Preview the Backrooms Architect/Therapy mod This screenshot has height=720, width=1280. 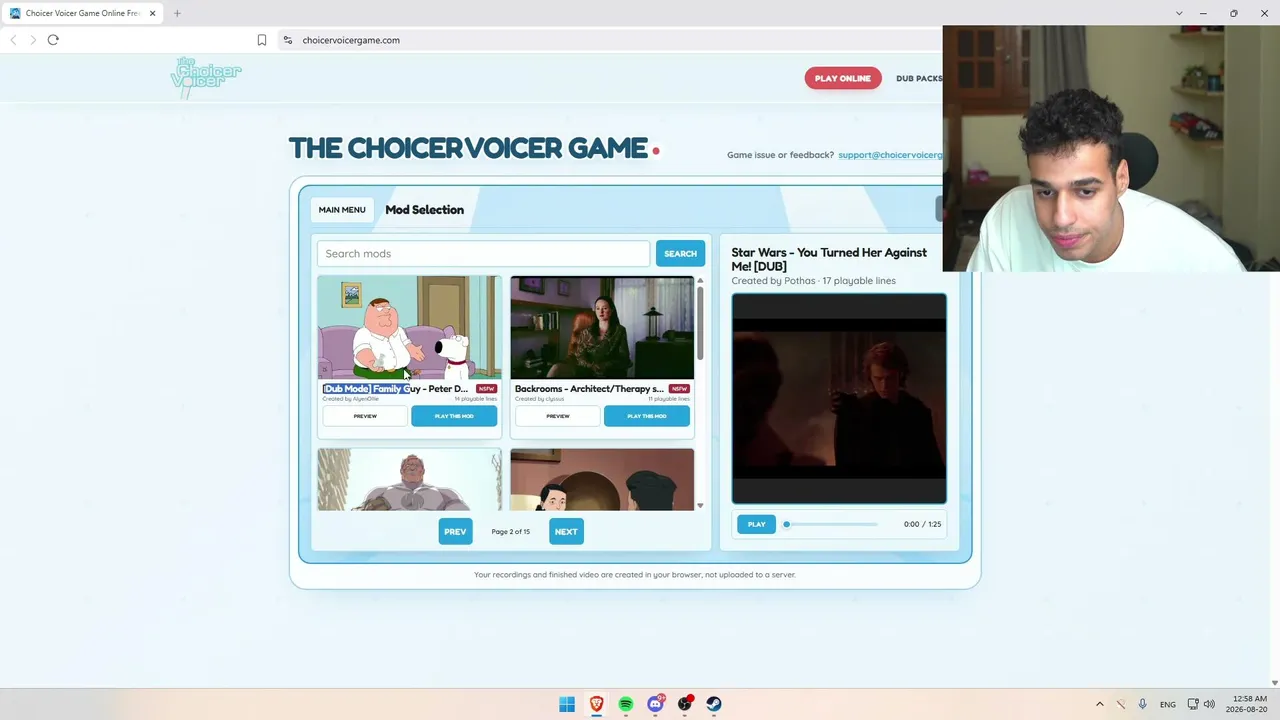pyautogui.click(x=558, y=416)
